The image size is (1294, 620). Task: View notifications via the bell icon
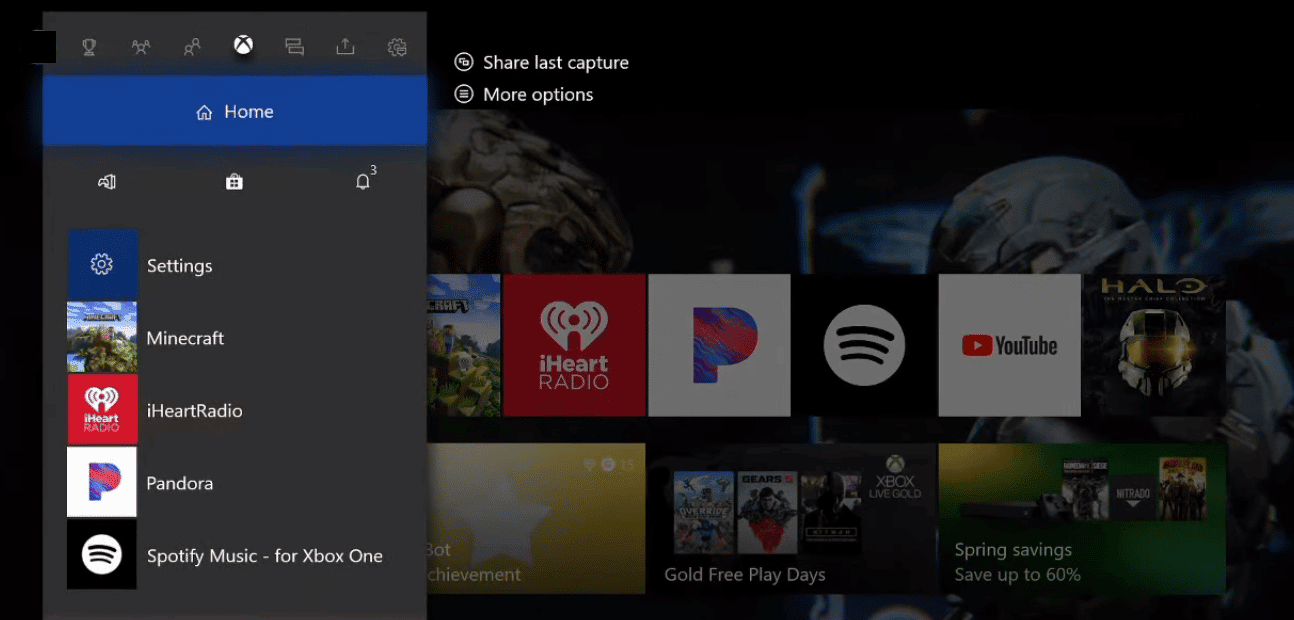pyautogui.click(x=363, y=181)
